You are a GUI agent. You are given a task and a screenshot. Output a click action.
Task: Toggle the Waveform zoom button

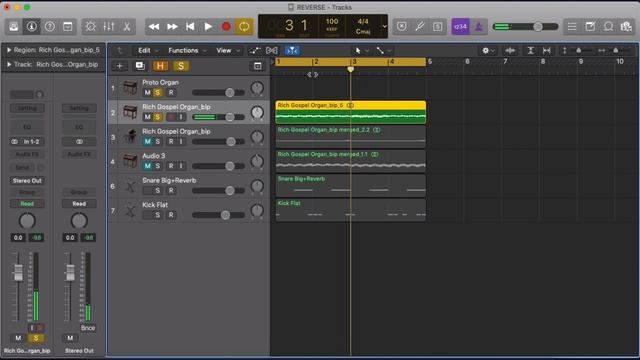coord(510,51)
